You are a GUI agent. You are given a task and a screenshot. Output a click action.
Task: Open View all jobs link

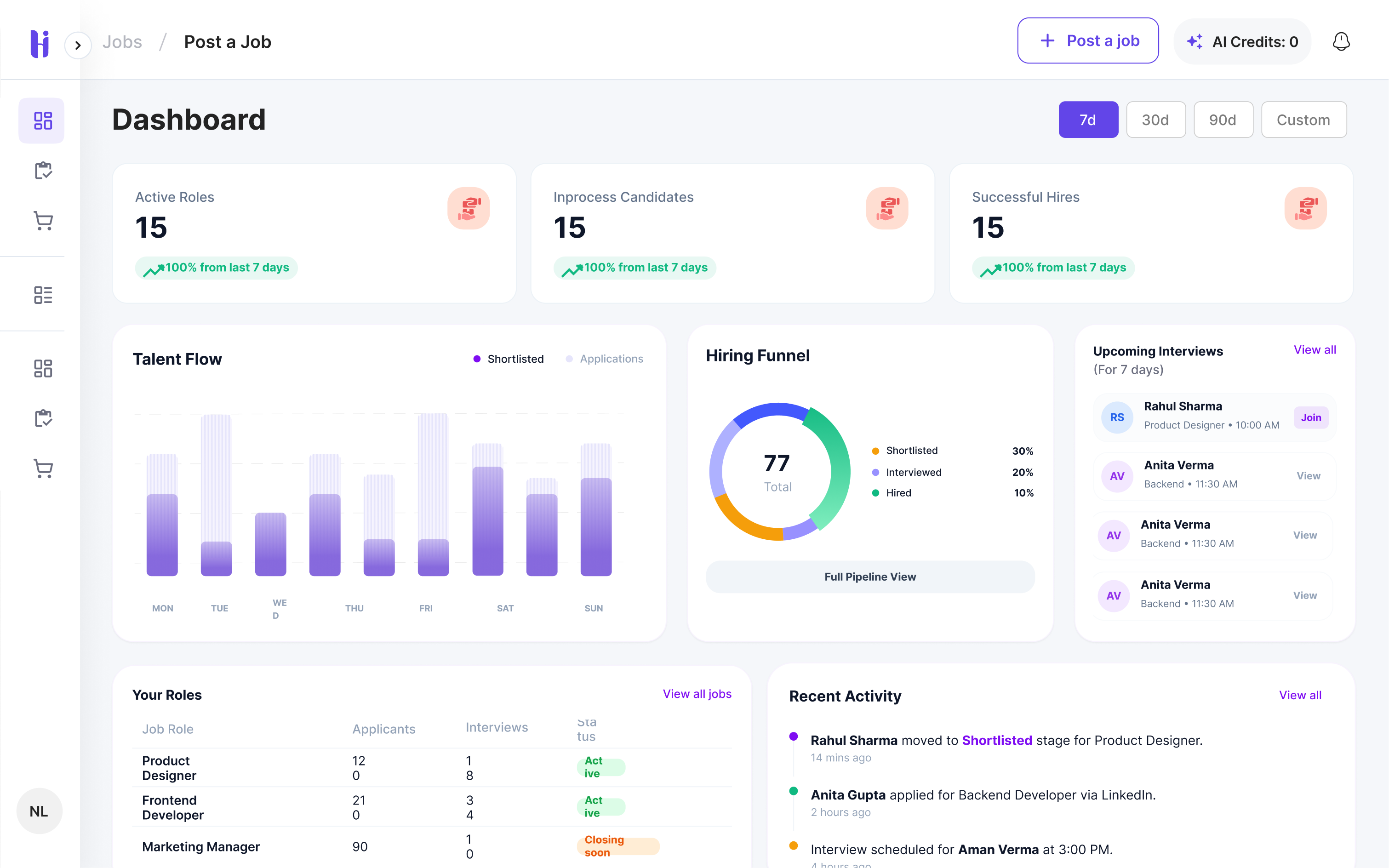click(697, 693)
